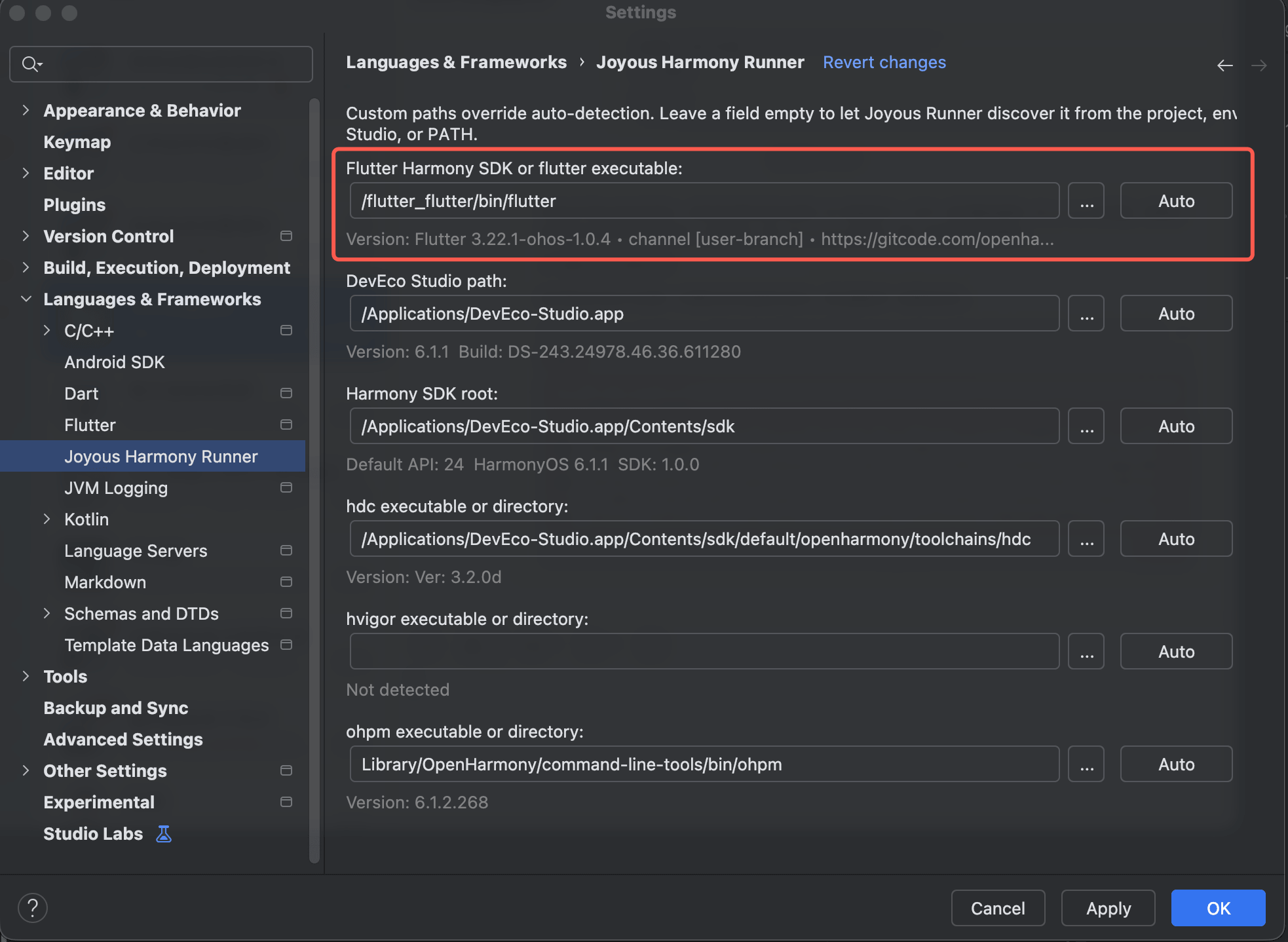Go back with the left arrow icon
Image resolution: width=1288 pixels, height=942 pixels.
coord(1225,66)
